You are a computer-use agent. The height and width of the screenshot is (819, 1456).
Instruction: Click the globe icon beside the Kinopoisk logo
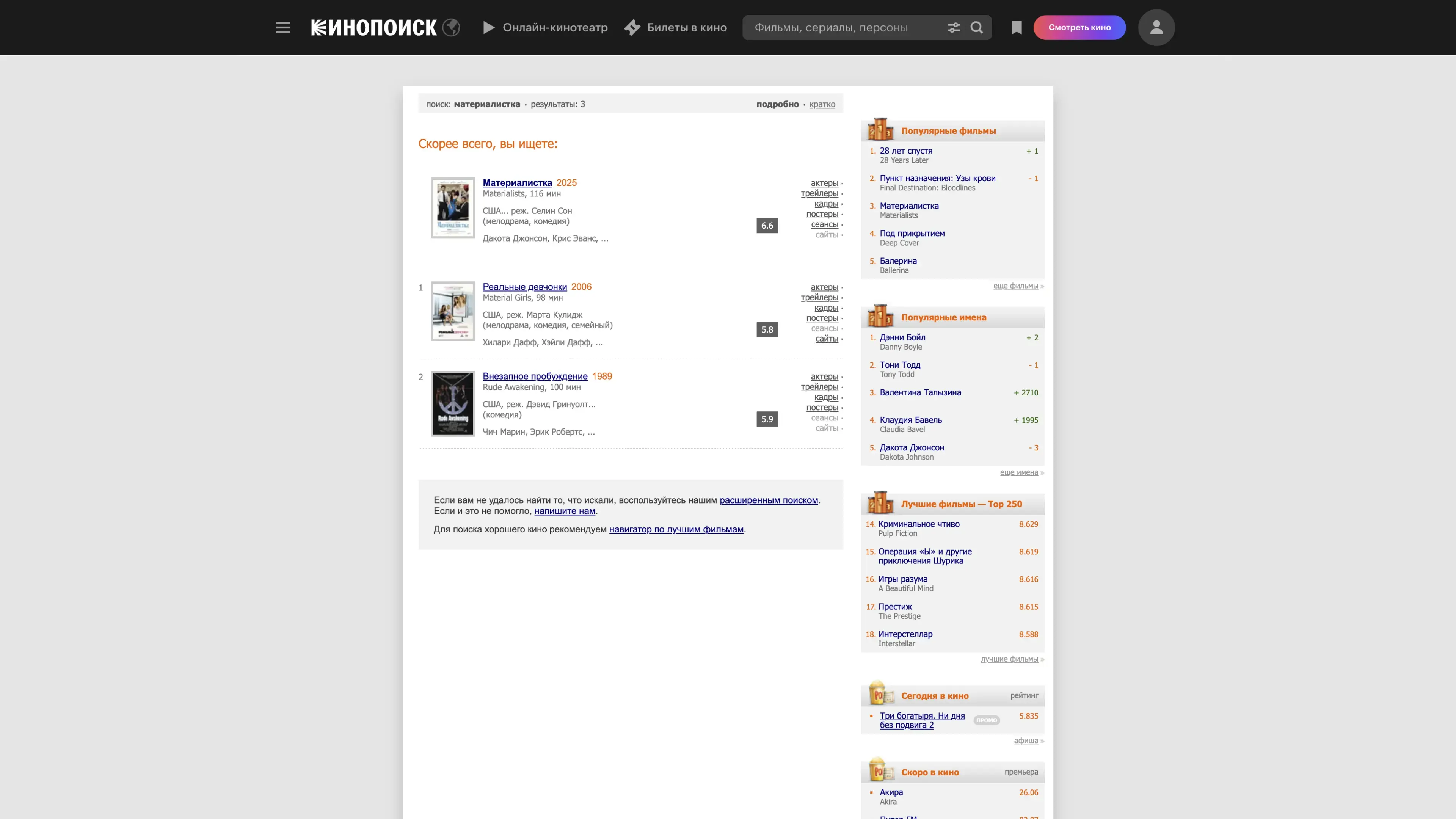click(451, 27)
